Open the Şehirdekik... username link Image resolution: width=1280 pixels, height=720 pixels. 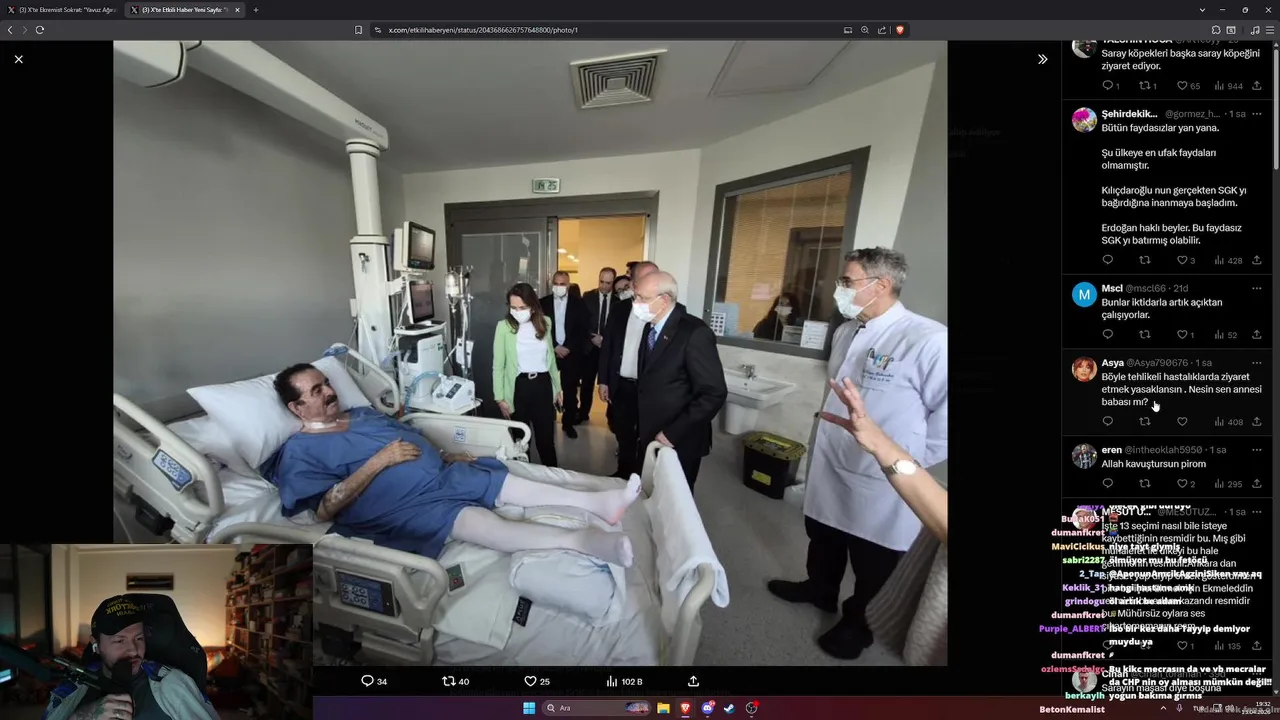(x=1129, y=114)
